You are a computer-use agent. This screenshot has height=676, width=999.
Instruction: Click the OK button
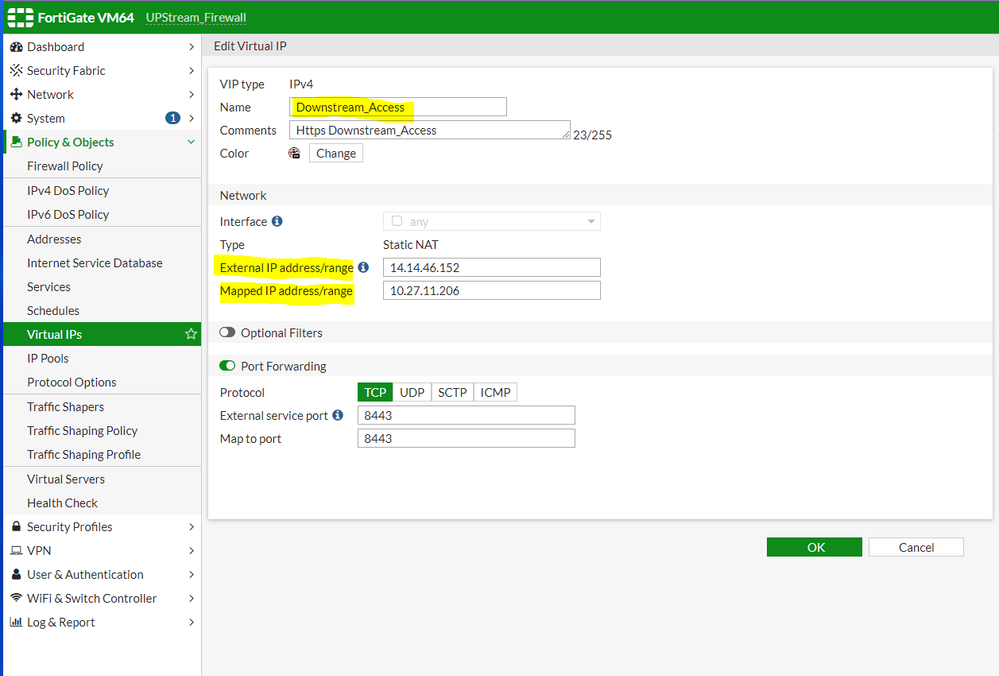pyautogui.click(x=814, y=547)
